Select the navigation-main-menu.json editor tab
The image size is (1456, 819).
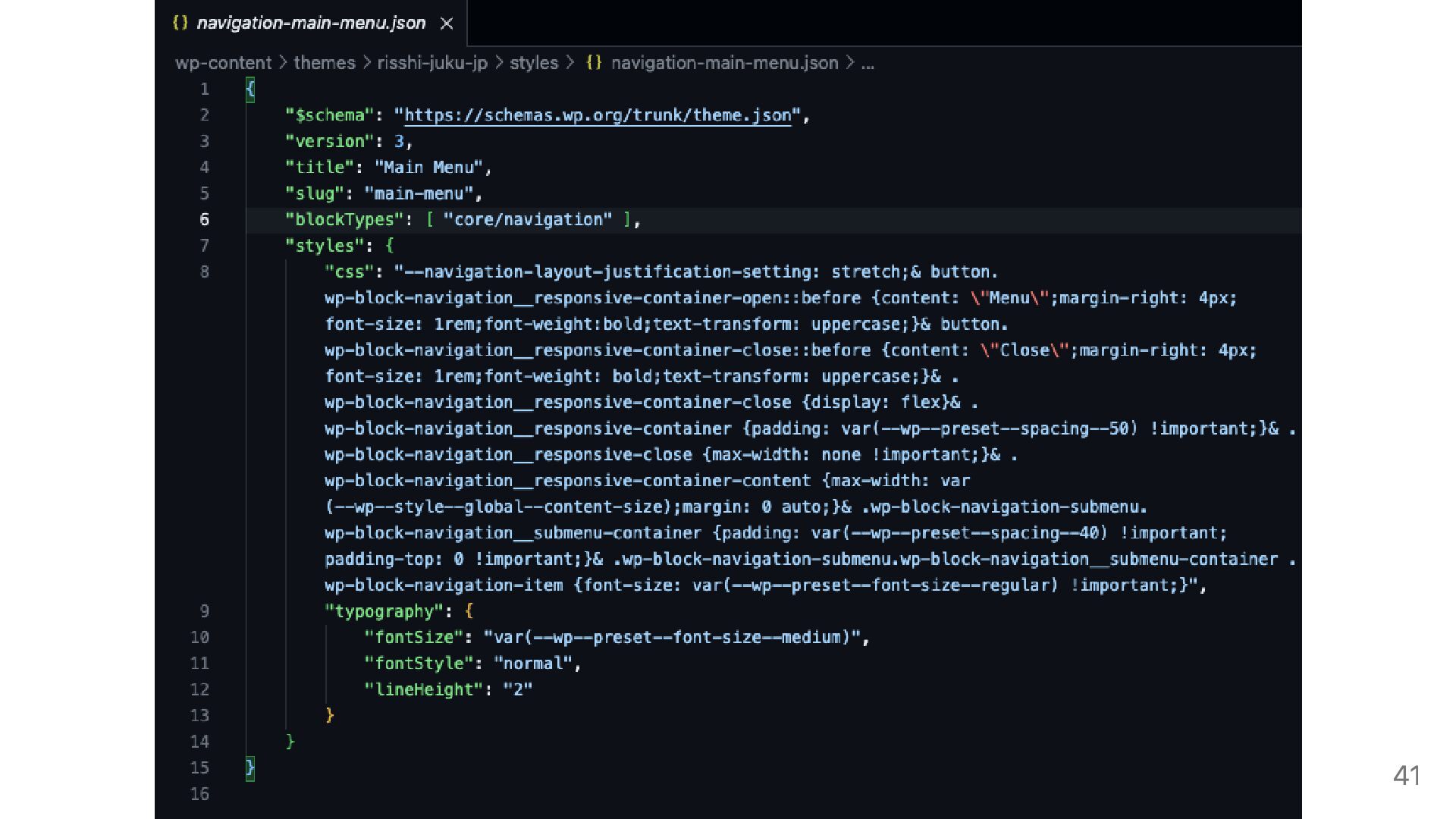pyautogui.click(x=311, y=24)
